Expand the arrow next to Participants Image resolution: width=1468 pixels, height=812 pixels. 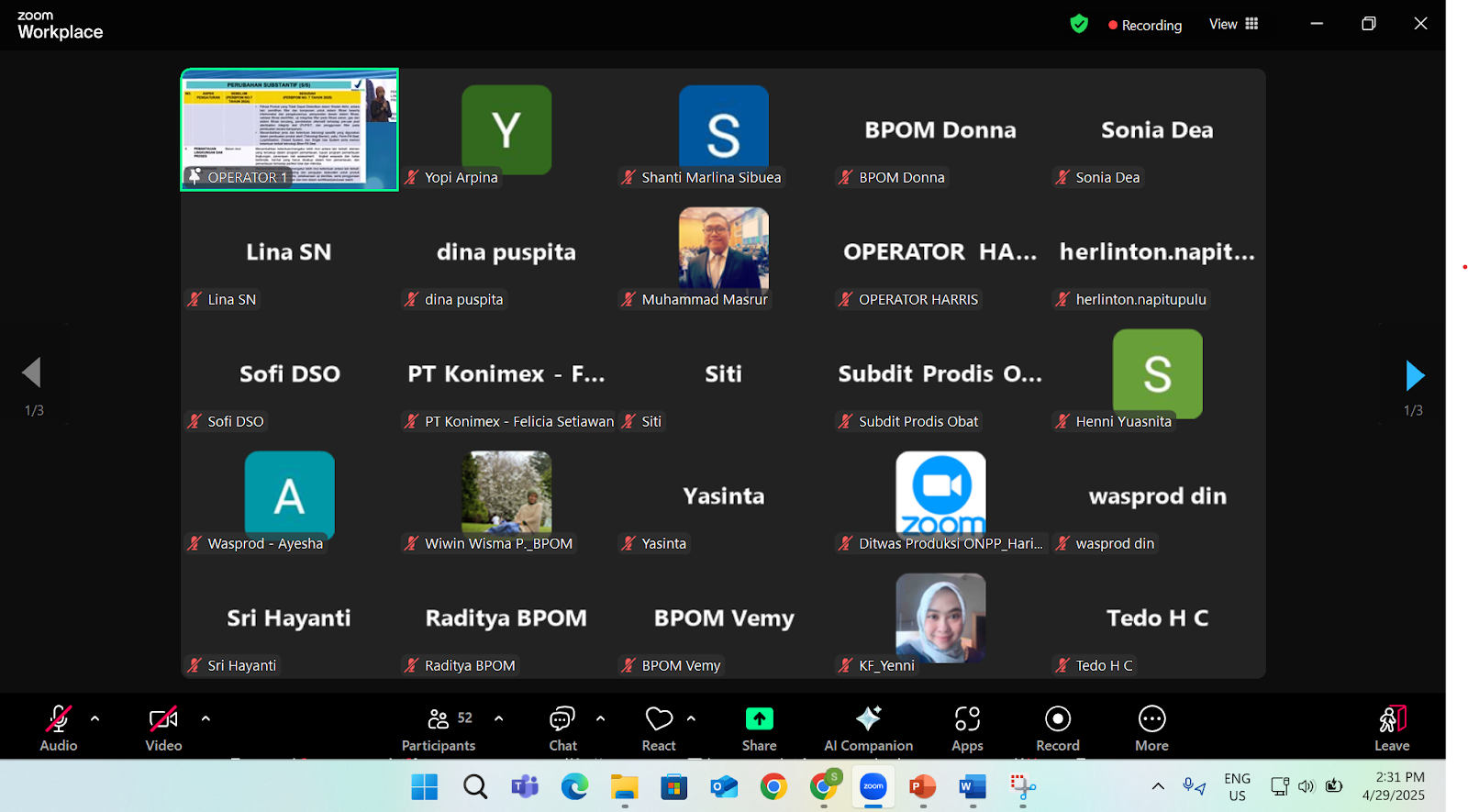499,718
